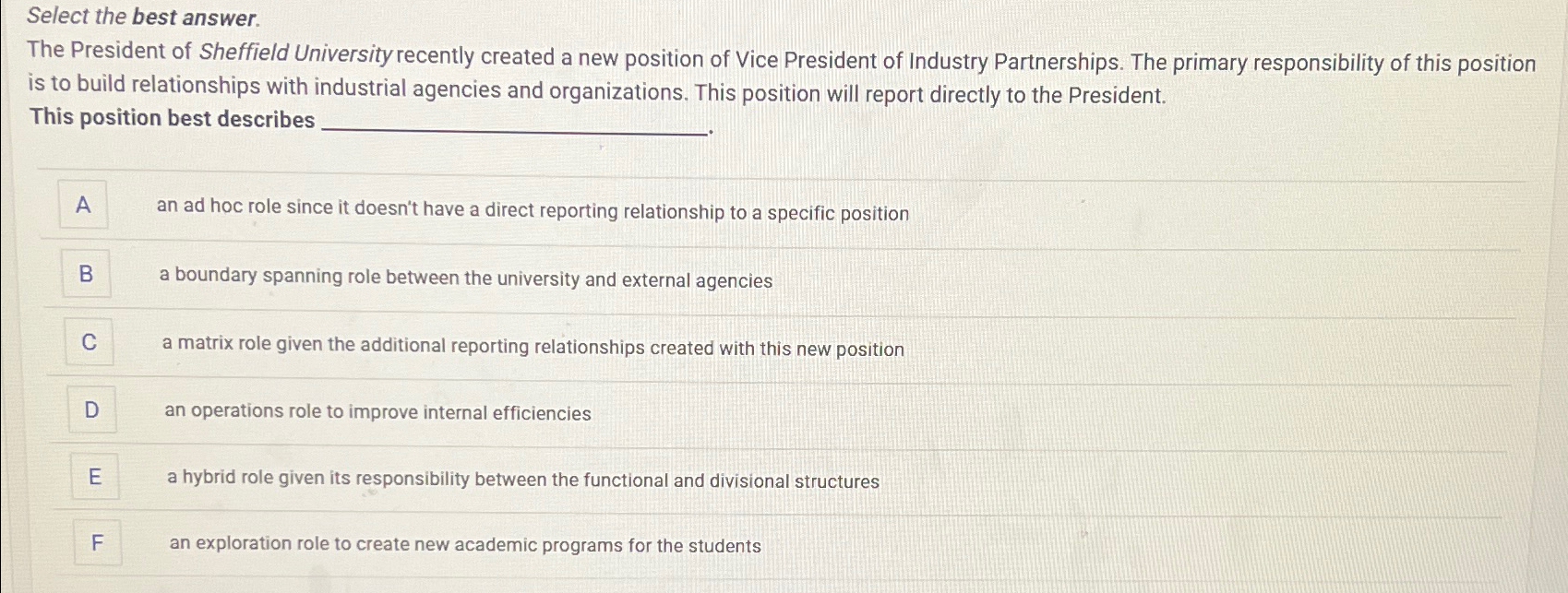Select answer letter box E

pos(94,477)
